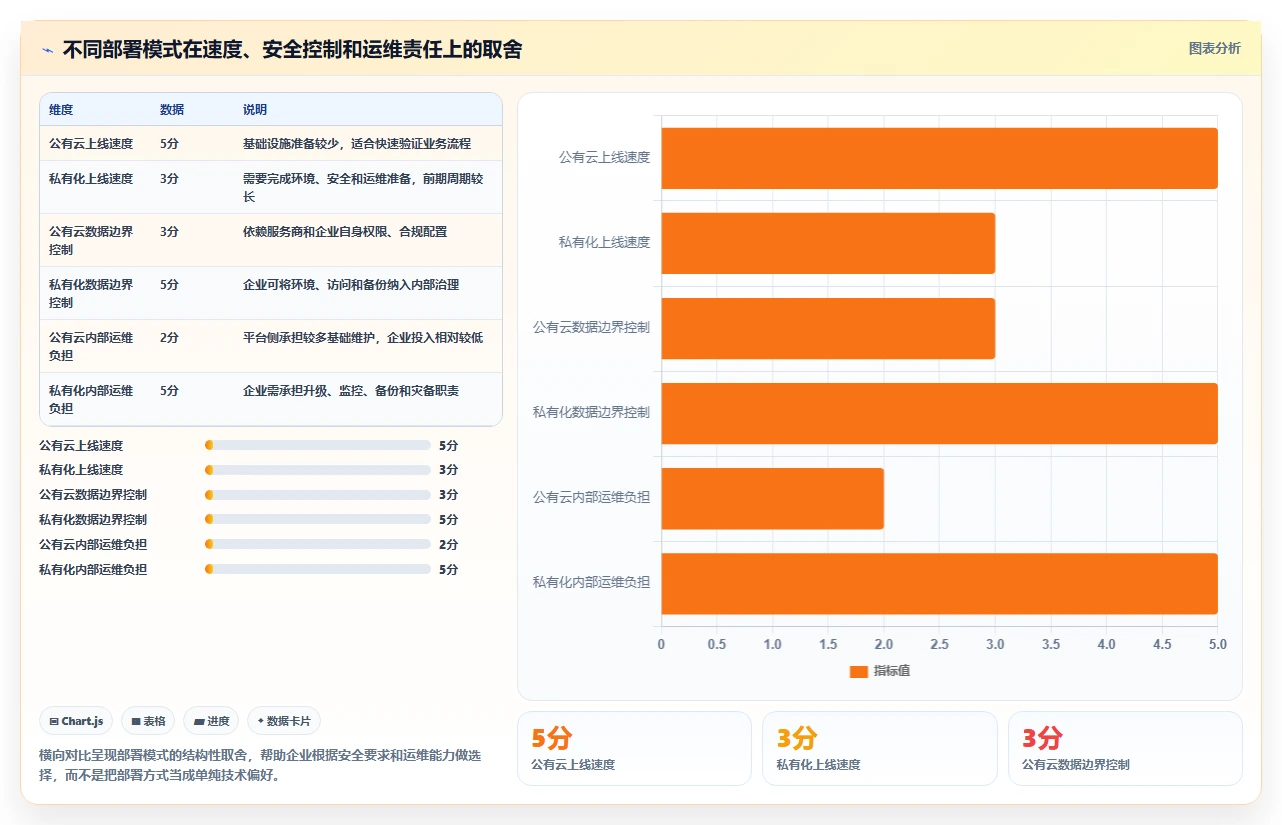
Task: Click the 说明 column header
Action: [x=255, y=110]
